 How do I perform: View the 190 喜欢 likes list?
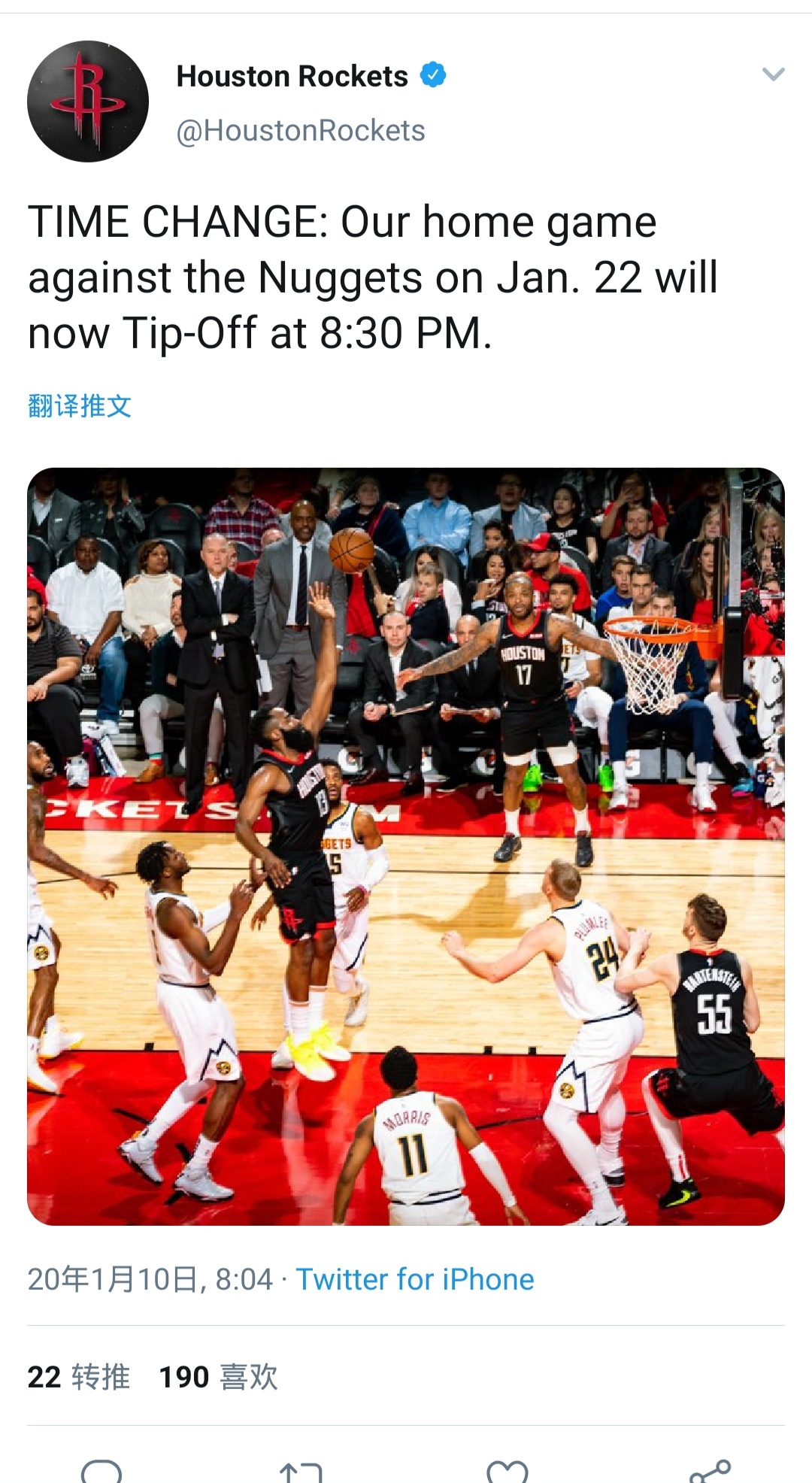[x=219, y=1377]
